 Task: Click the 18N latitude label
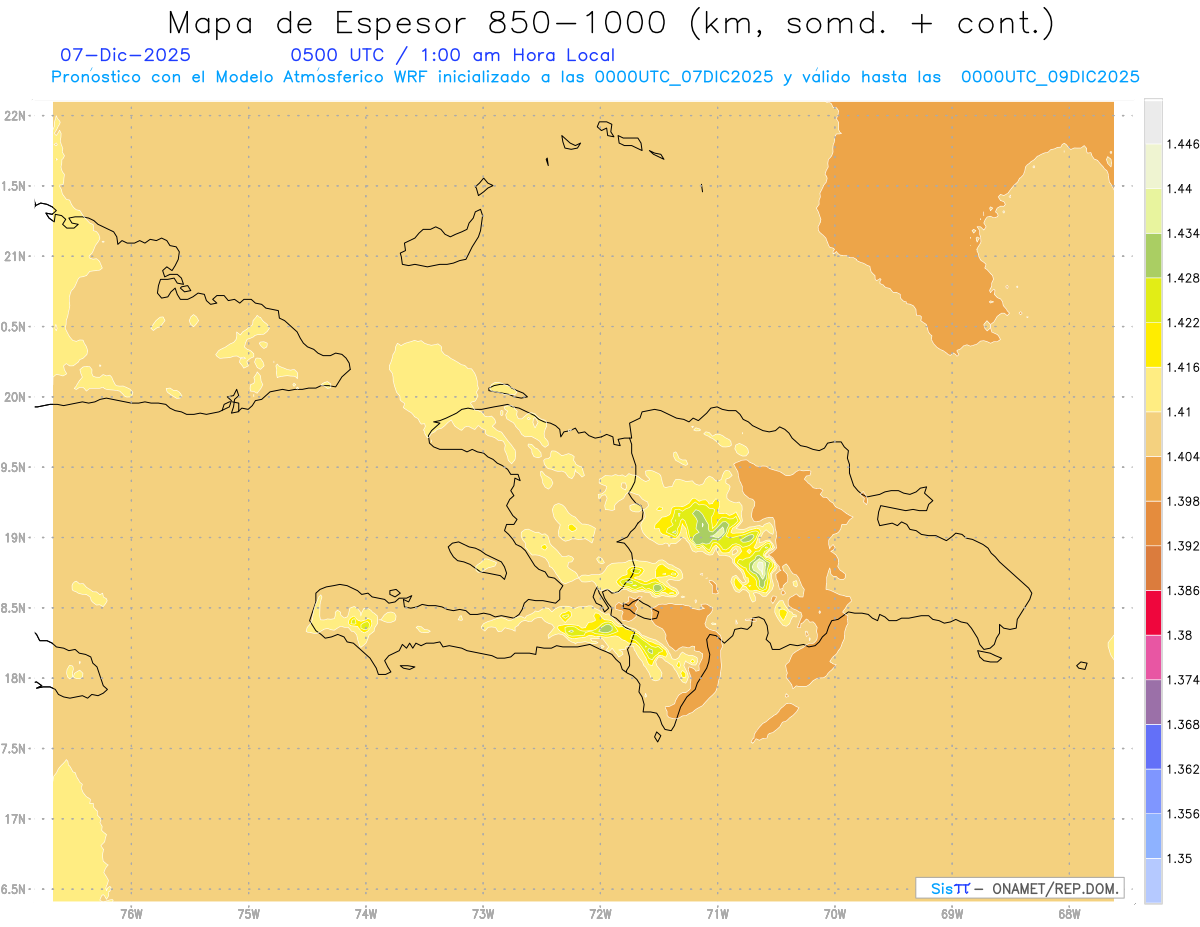[17, 678]
